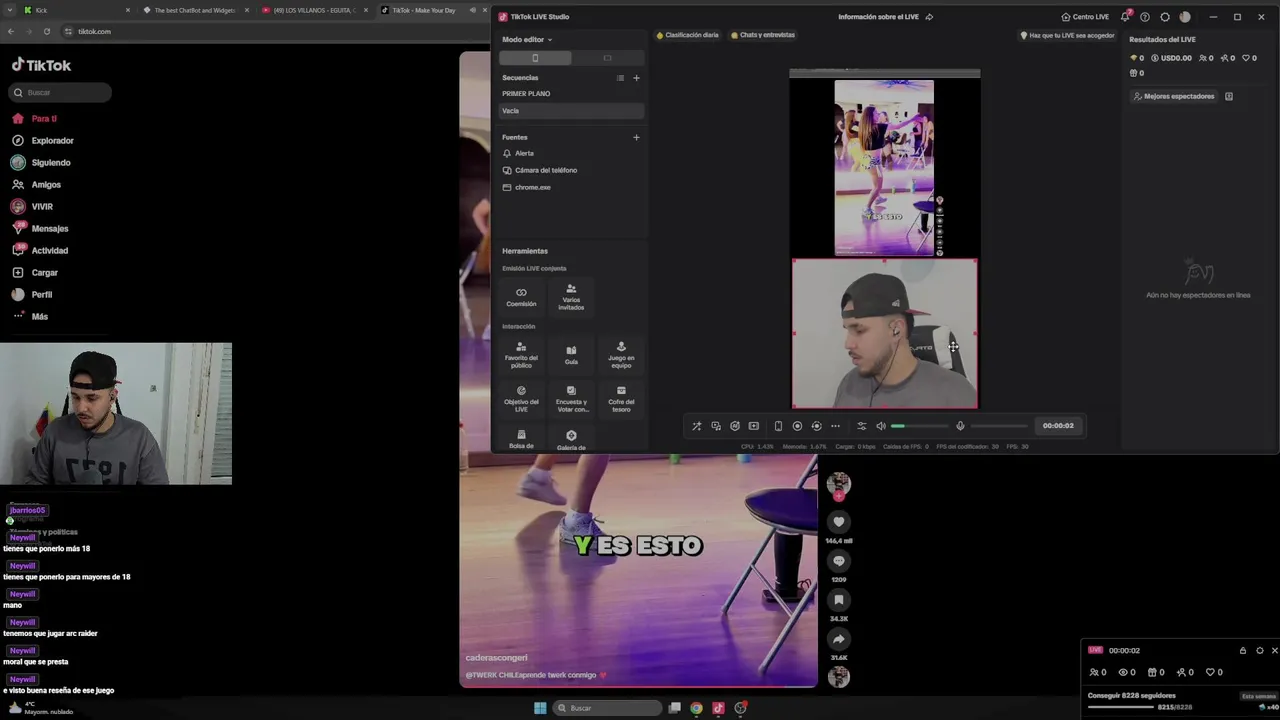Like the TikTok video with heart icon
Image resolution: width=1280 pixels, height=720 pixels.
(839, 522)
